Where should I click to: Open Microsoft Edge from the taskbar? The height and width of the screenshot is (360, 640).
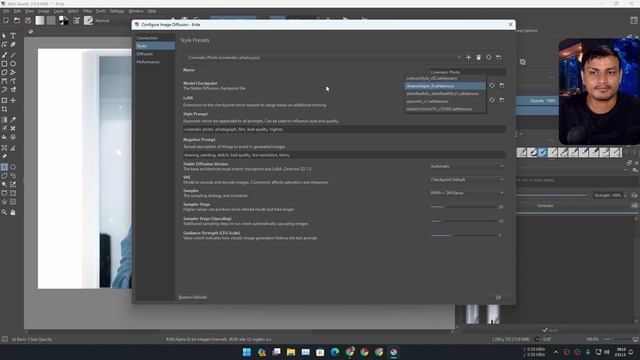coord(335,352)
